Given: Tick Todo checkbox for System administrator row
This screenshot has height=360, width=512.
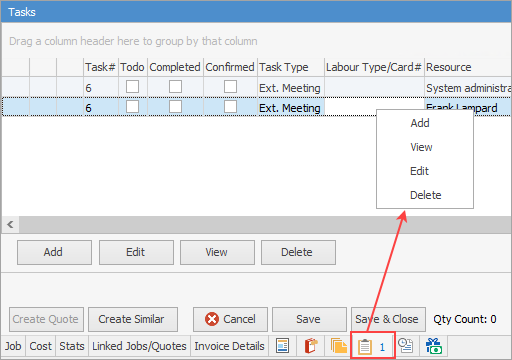Looking at the screenshot, I should (132, 87).
